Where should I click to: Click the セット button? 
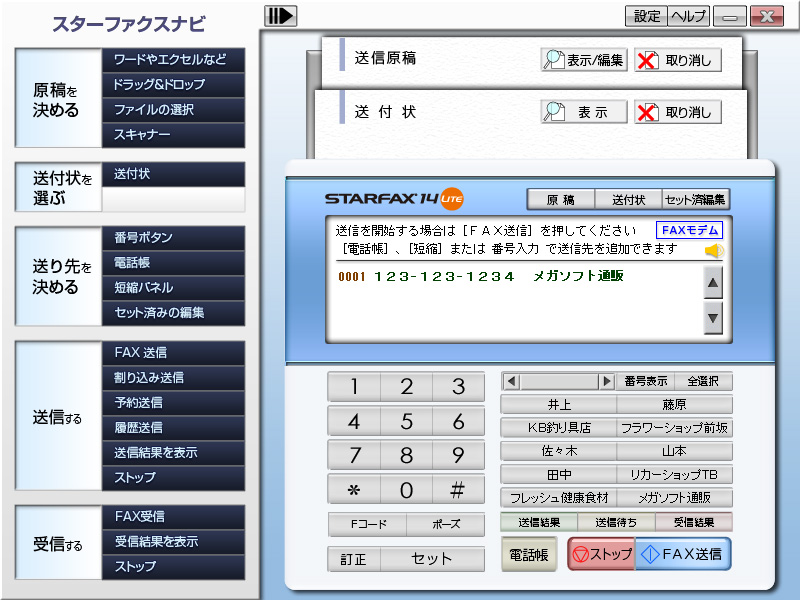[x=432, y=559]
